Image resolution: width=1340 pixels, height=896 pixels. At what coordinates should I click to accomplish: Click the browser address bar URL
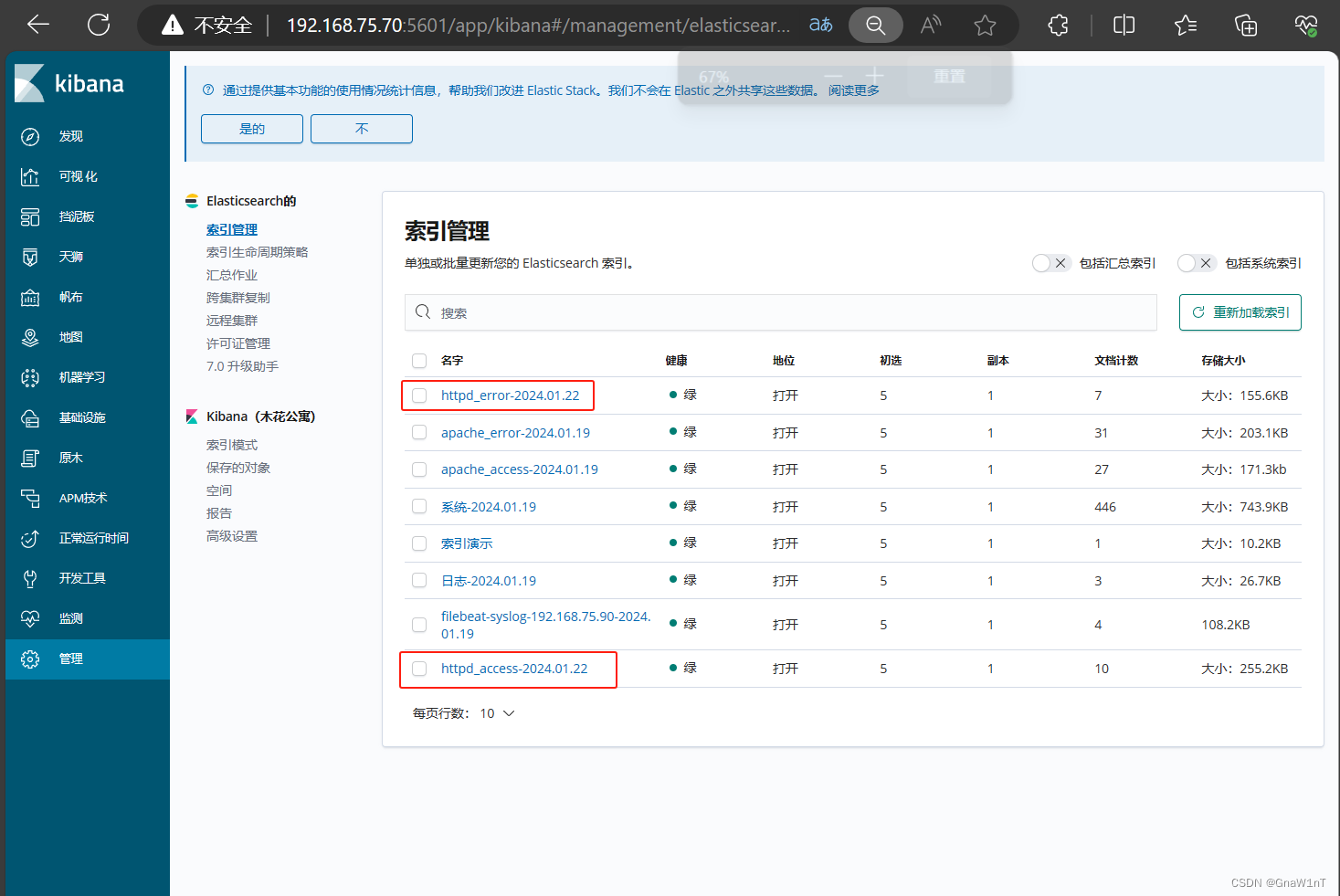coord(539,25)
